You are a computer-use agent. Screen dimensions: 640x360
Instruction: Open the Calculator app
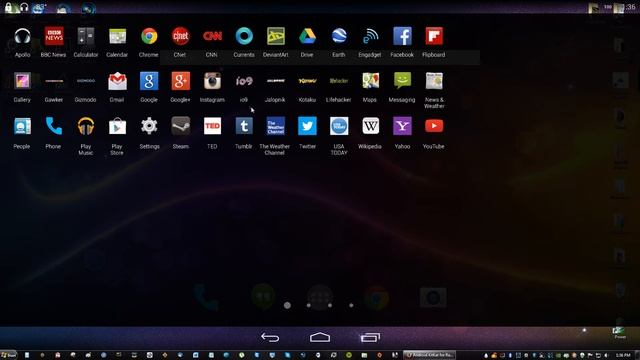pos(86,36)
